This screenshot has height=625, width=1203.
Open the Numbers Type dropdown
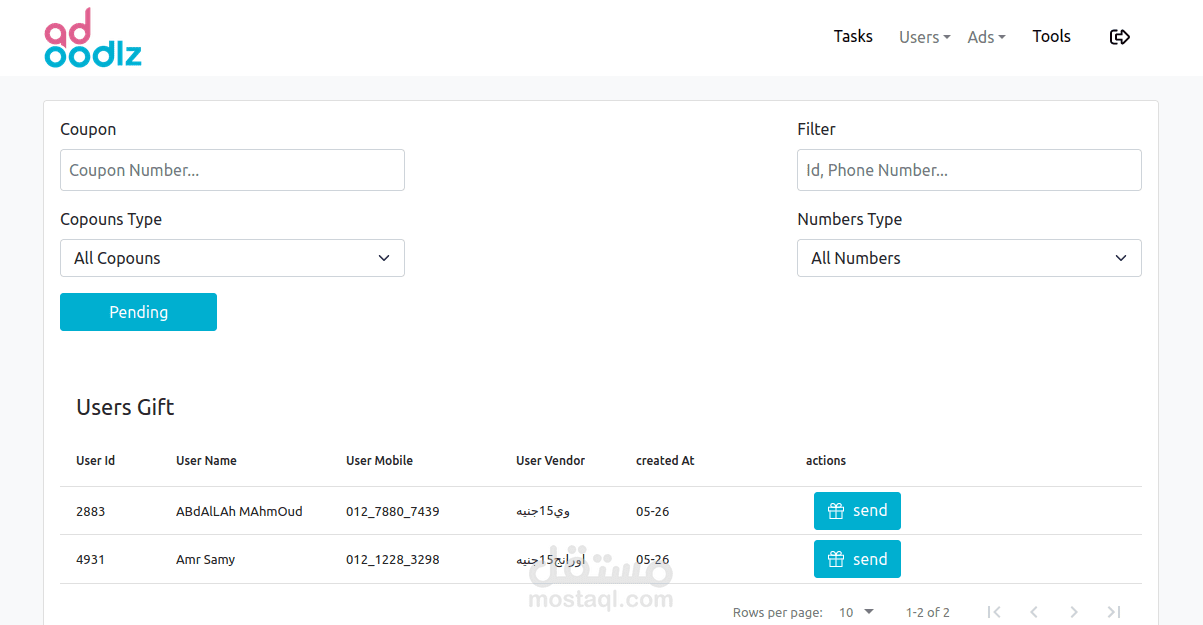click(x=969, y=258)
